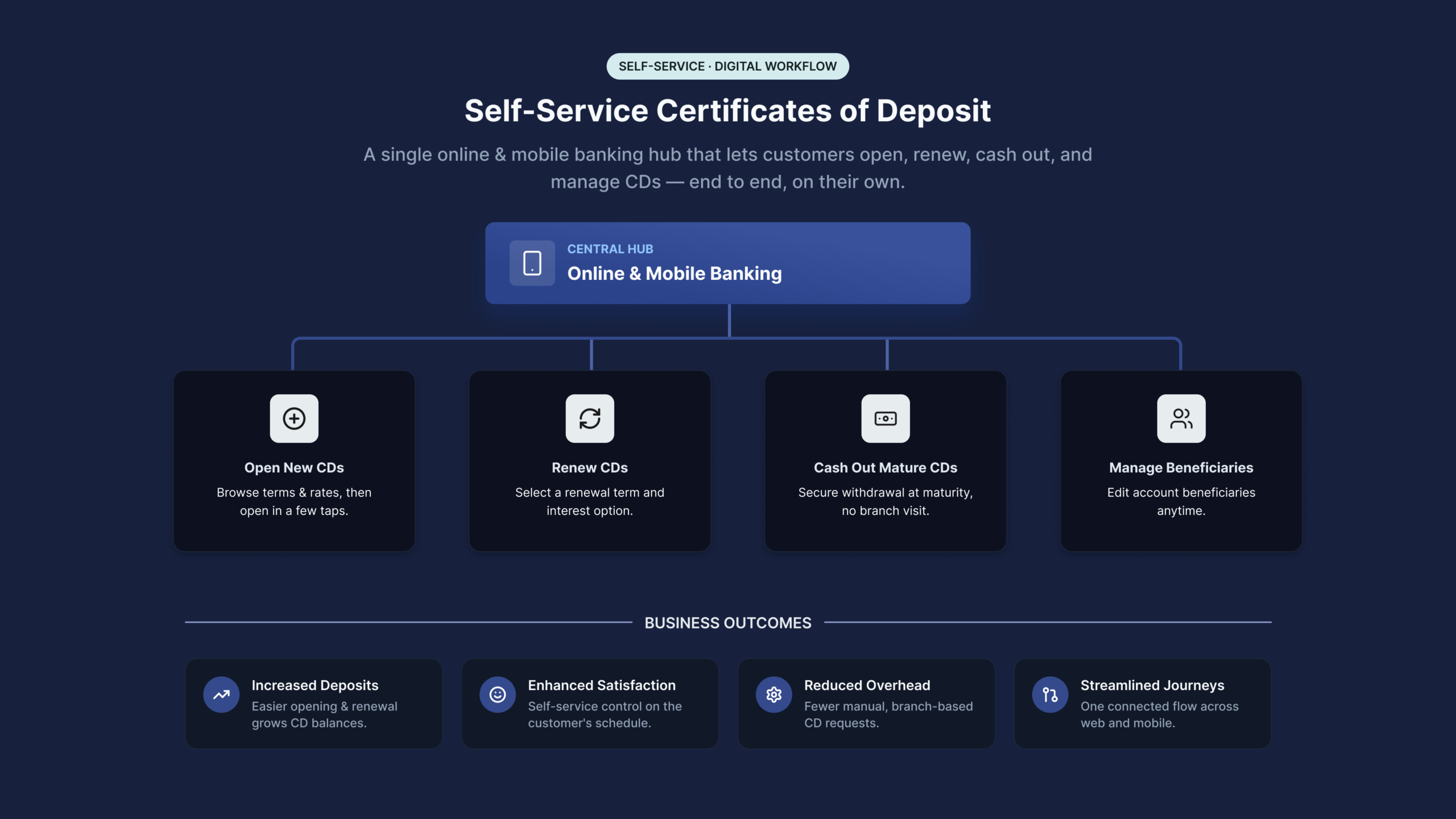This screenshot has height=819, width=1456.
Task: Click the Enhanced Satisfaction outcome title
Action: tap(602, 685)
